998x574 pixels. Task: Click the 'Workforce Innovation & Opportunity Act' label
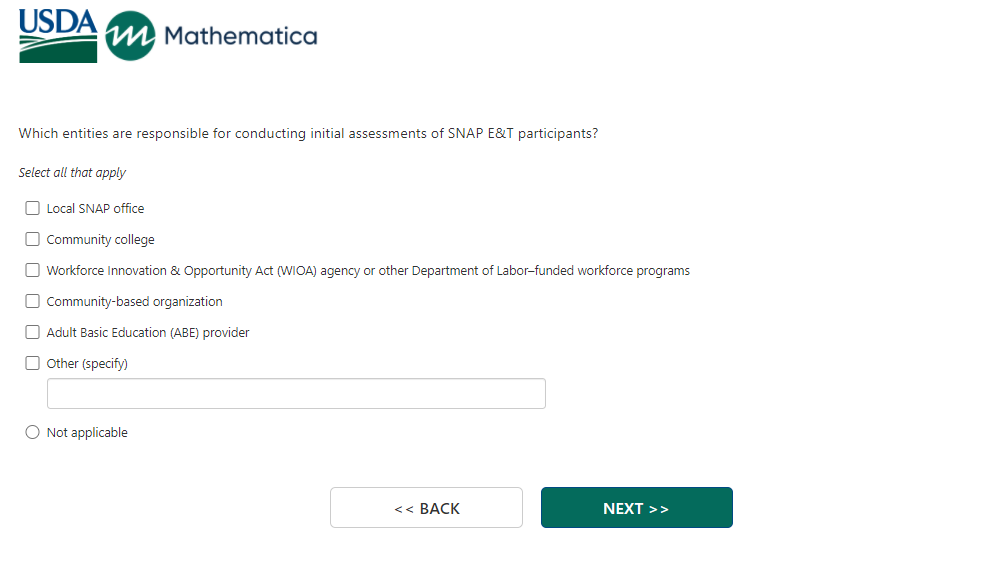click(368, 270)
